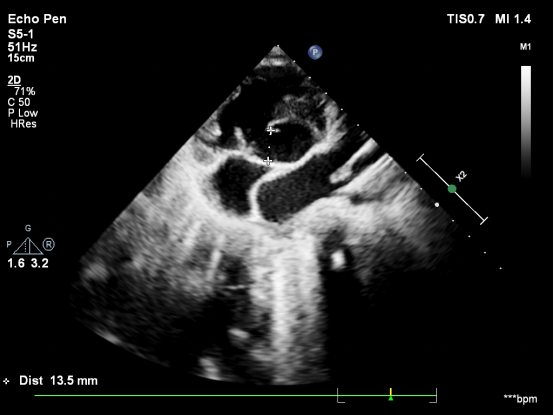Click the yellow marker on ECG strip
The width and height of the screenshot is (554, 415).
[391, 392]
